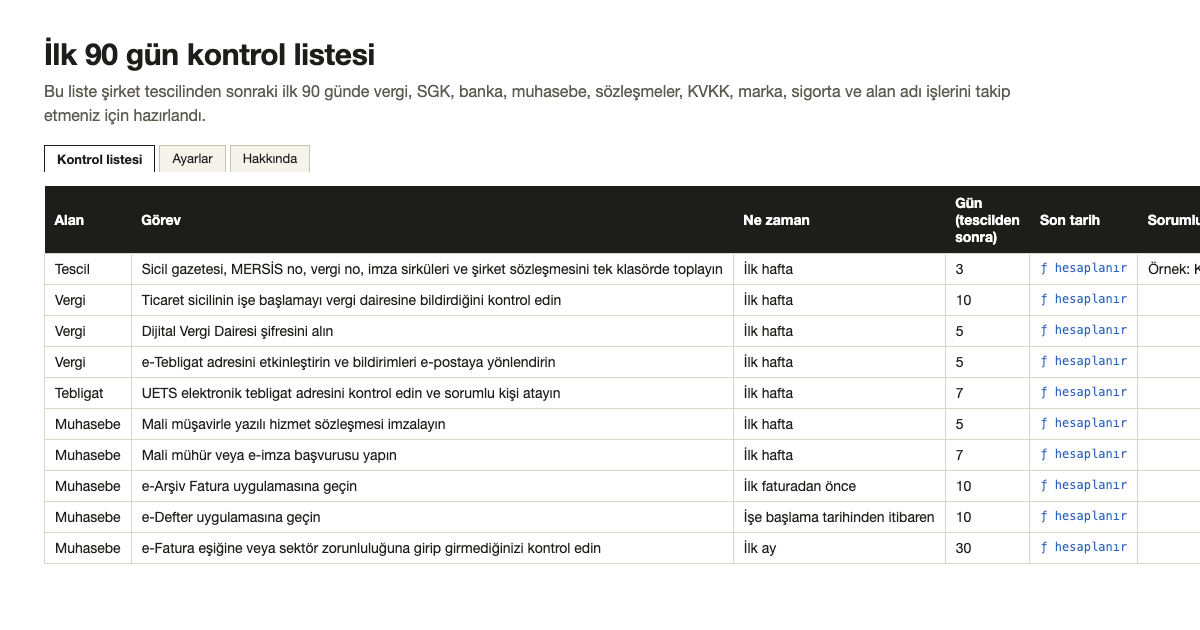Select the task 'UETS elektronik tebligat adresini...'
The height and width of the screenshot is (630, 1200).
[x=433, y=393]
